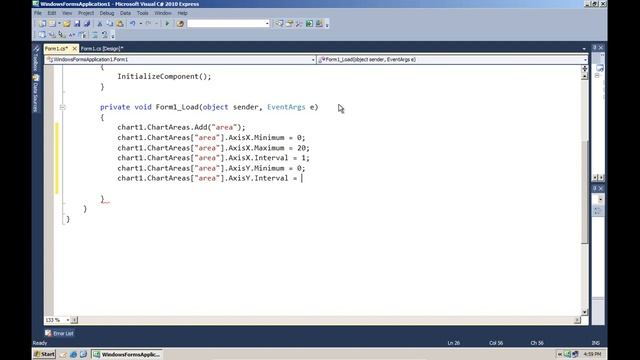The width and height of the screenshot is (640, 360).
Task: Click the Open File folder icon
Action: click(x=67, y=24)
